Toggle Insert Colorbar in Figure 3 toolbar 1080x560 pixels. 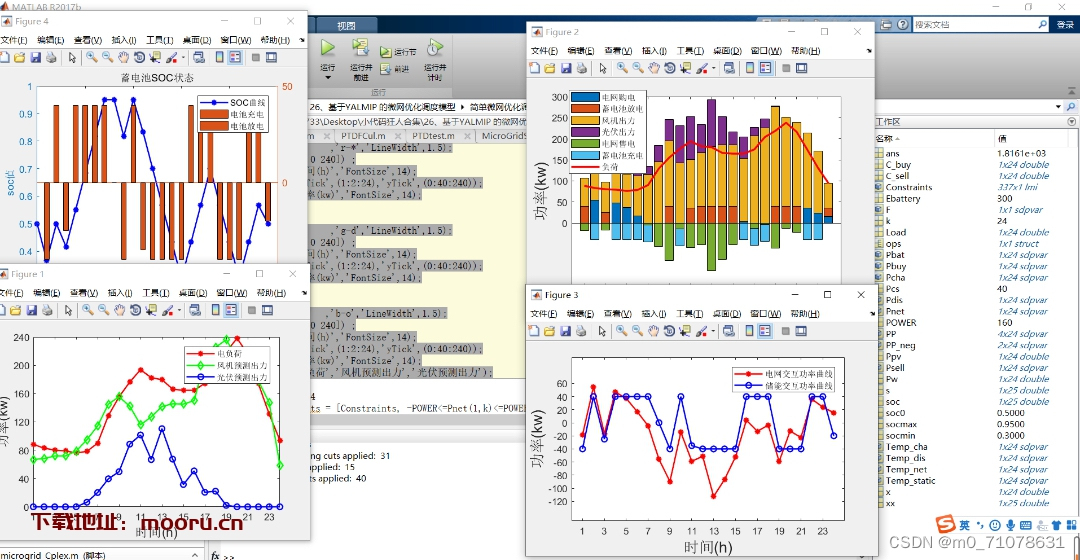(749, 331)
